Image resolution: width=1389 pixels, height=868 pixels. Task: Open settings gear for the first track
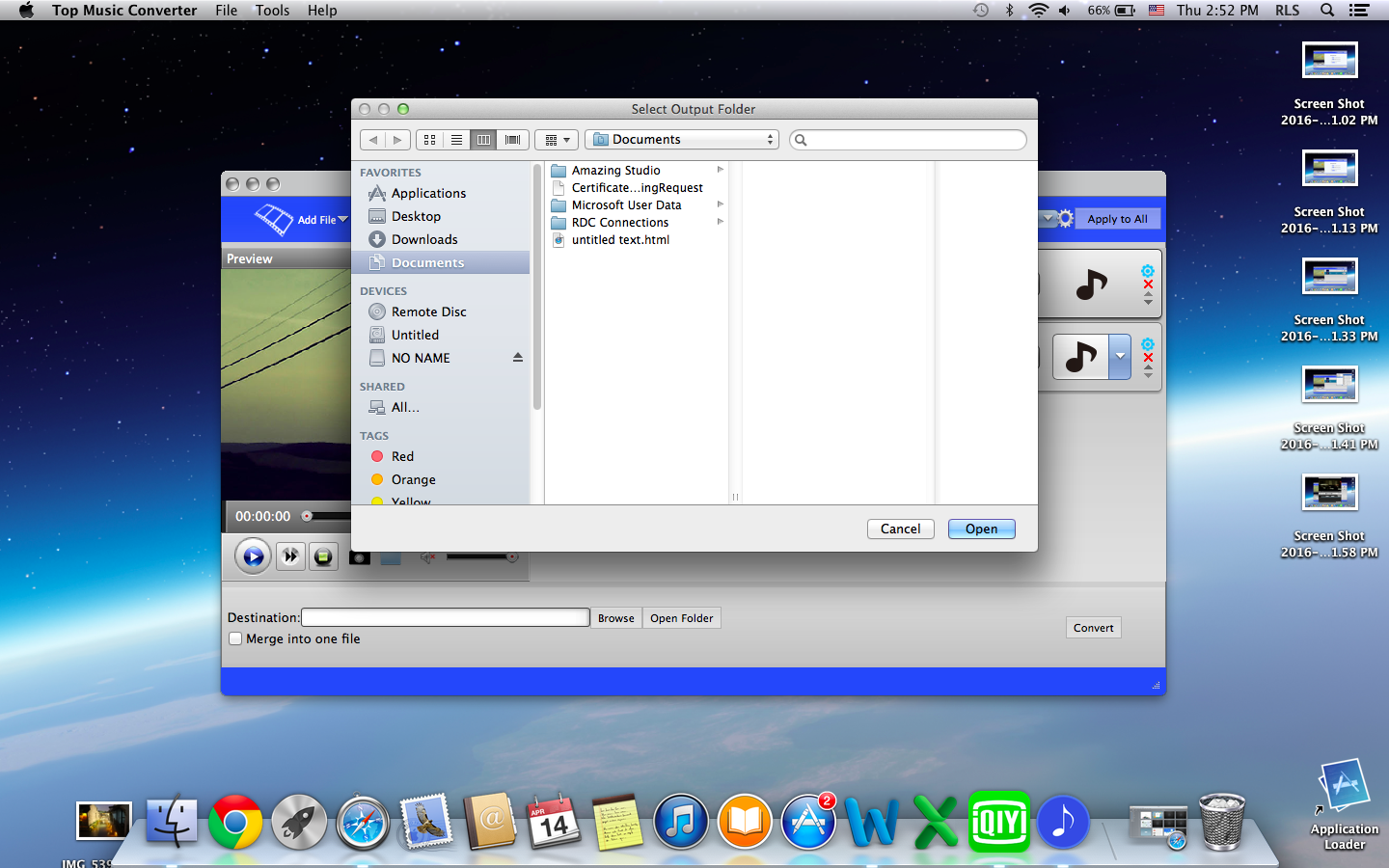point(1148,271)
